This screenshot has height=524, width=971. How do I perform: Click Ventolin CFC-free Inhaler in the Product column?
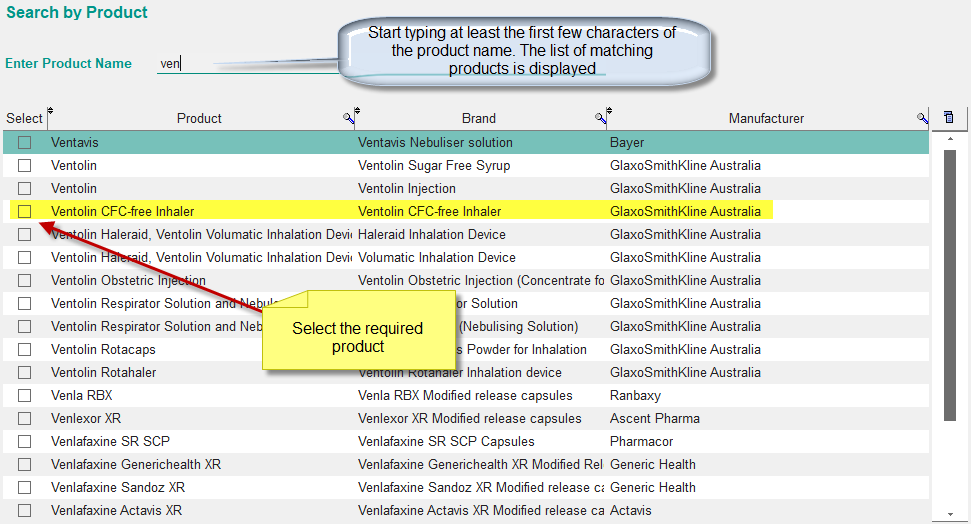pyautogui.click(x=123, y=211)
